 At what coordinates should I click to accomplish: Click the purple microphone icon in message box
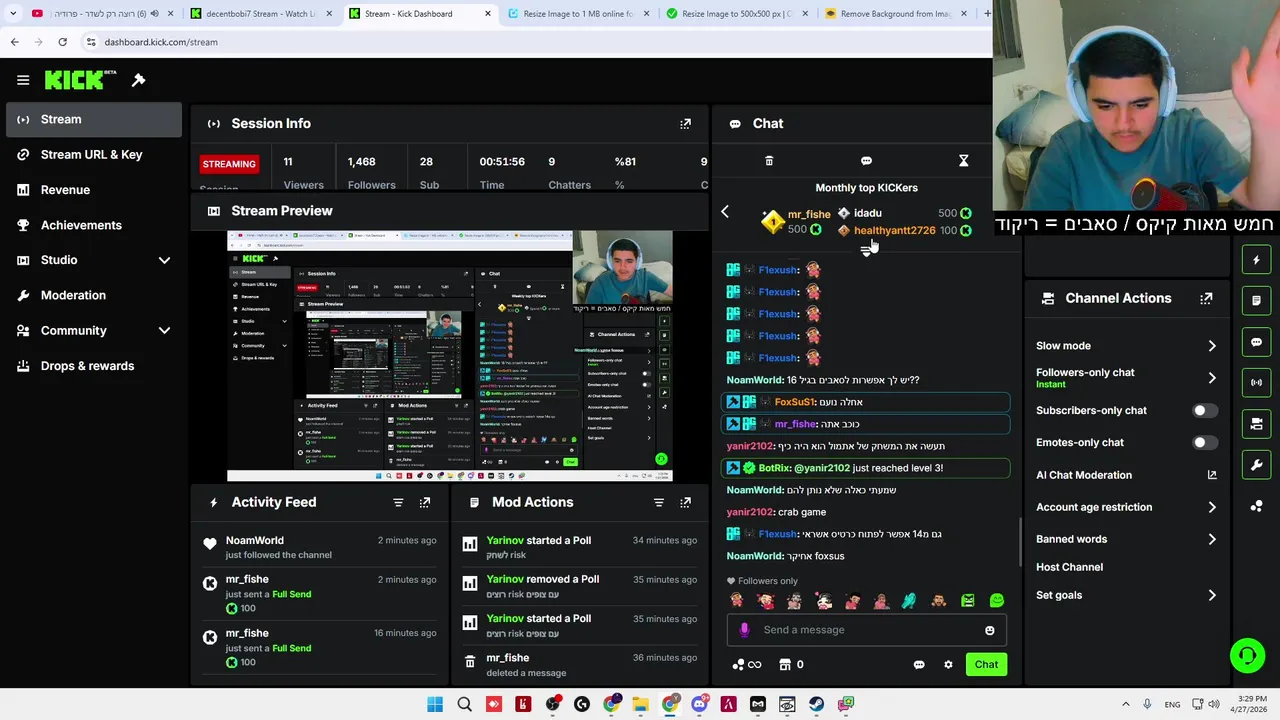[744, 630]
